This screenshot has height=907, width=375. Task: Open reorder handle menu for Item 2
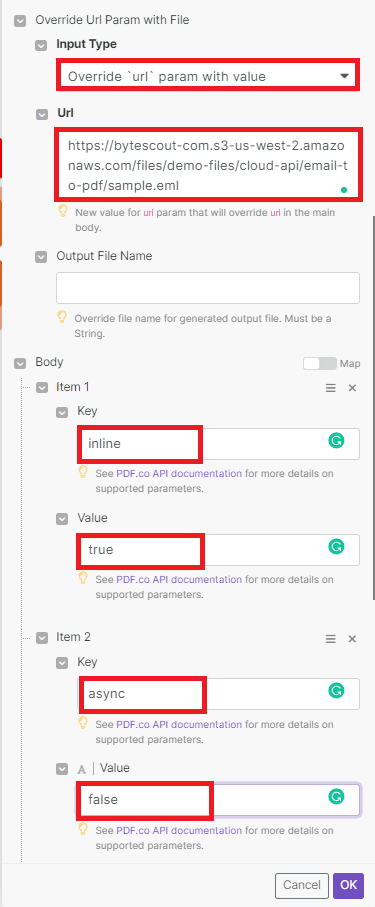tap(330, 639)
